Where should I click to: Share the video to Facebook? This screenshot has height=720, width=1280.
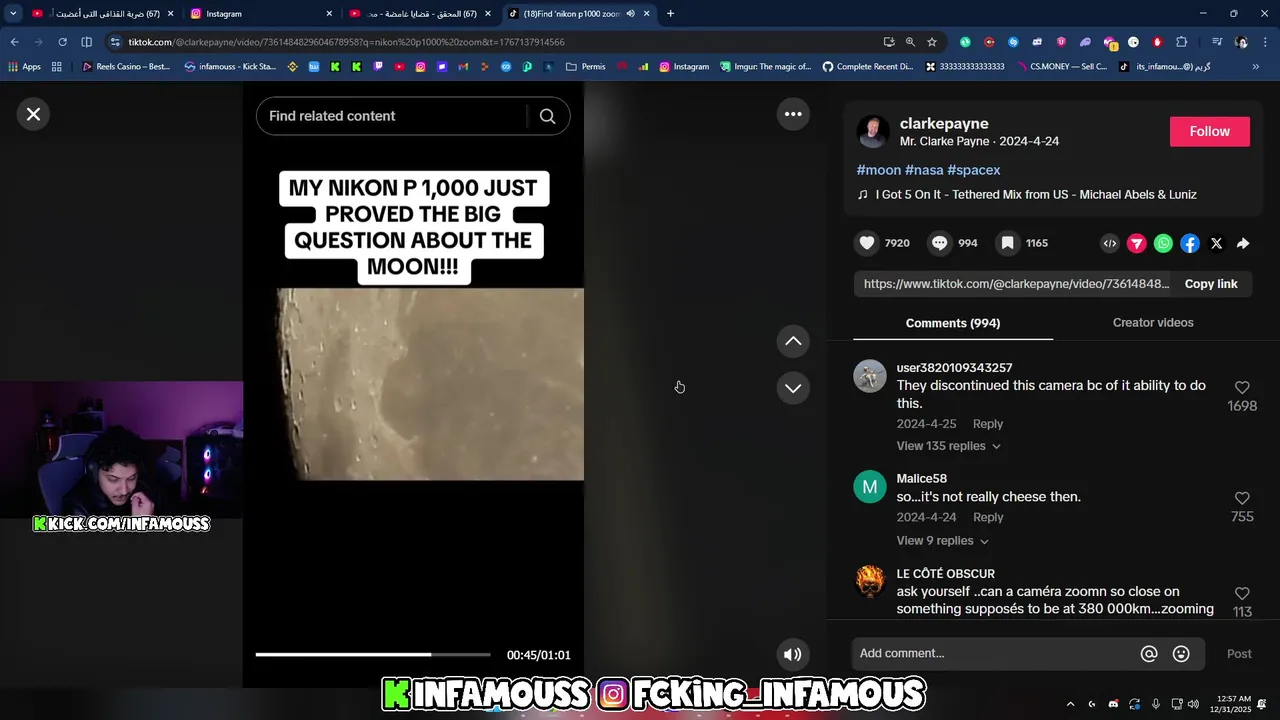(1190, 243)
